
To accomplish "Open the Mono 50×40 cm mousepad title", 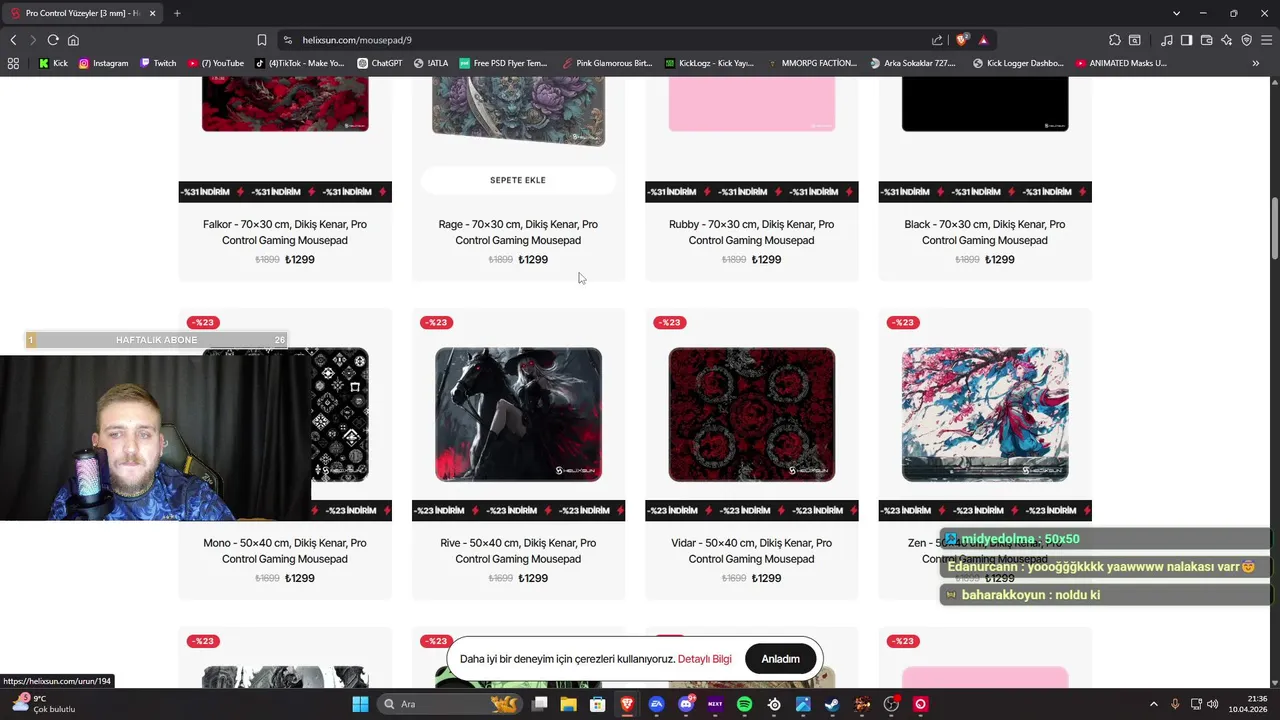I will (285, 551).
